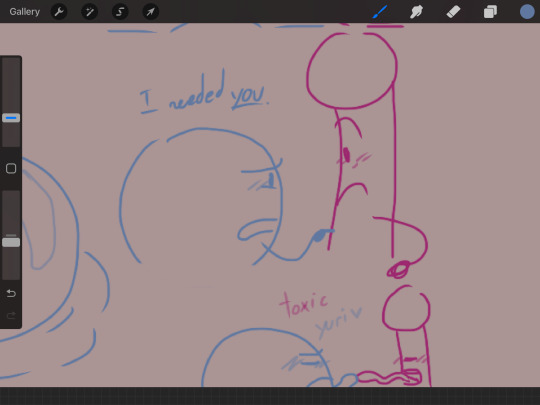
Task: Activate the Selection tool
Action: [x=120, y=12]
